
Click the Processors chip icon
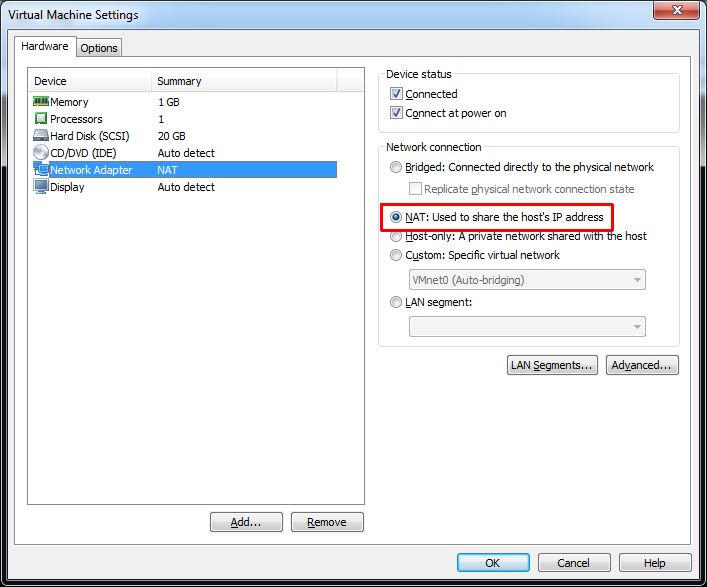(41, 119)
